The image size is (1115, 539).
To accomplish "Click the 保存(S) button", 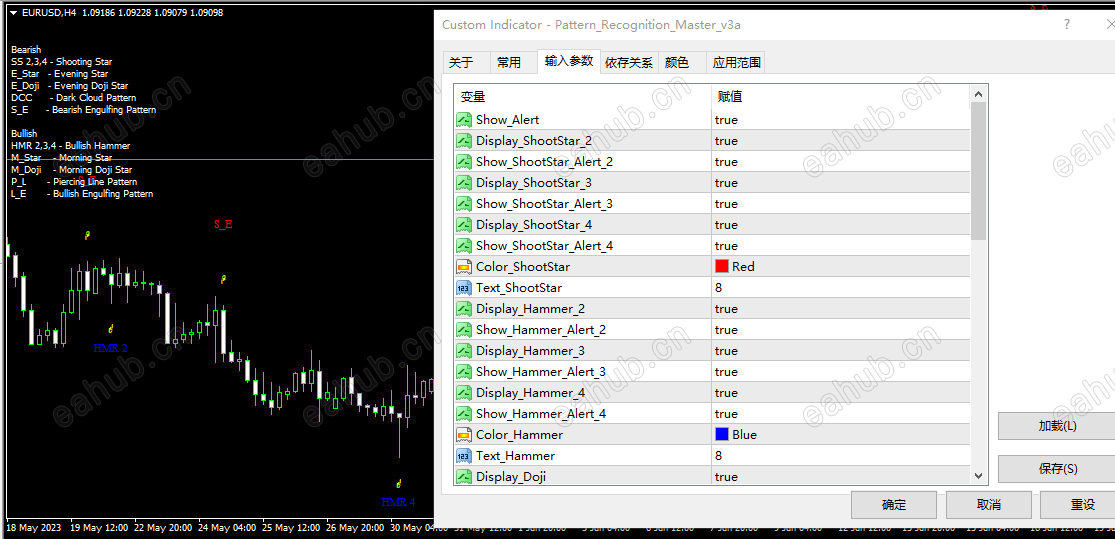I will pos(1057,469).
